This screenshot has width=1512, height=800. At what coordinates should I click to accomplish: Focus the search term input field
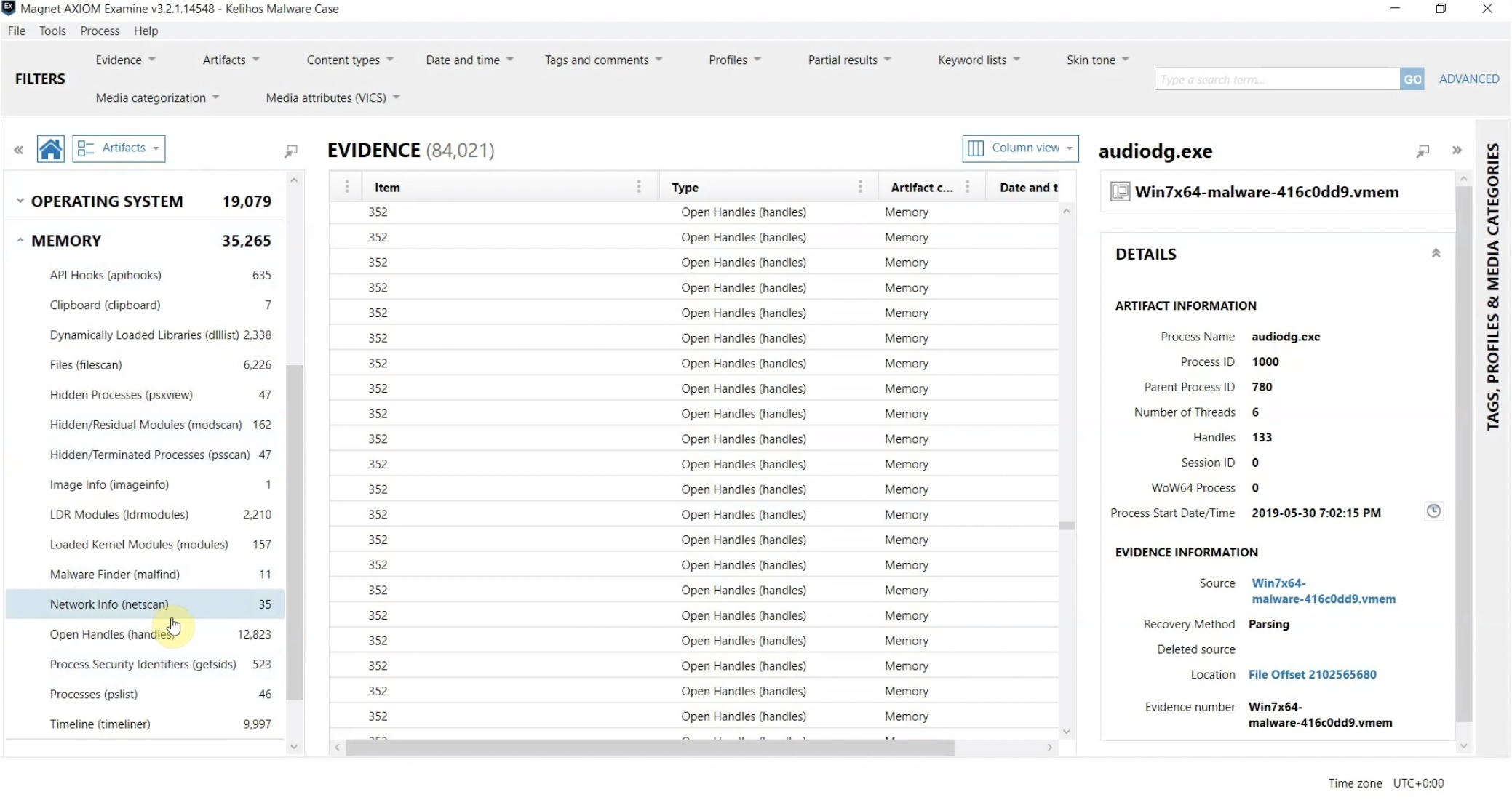click(x=1277, y=79)
